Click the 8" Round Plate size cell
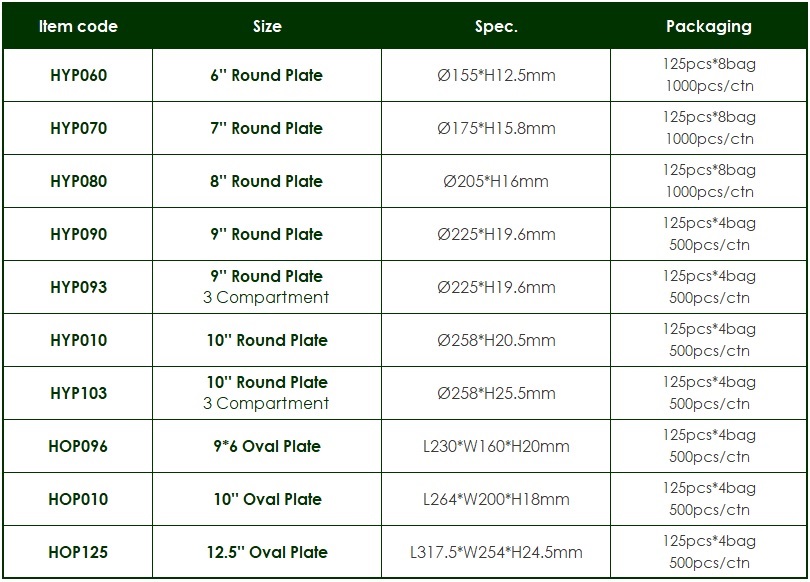 267,181
